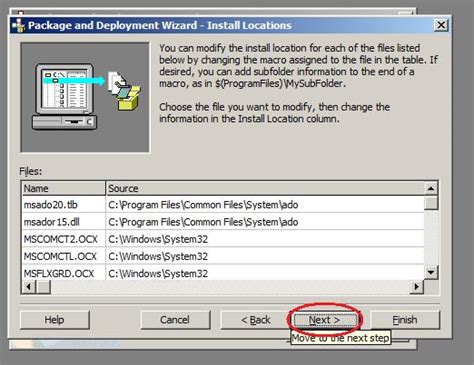
Task: Click the Source column header
Action: point(265,188)
